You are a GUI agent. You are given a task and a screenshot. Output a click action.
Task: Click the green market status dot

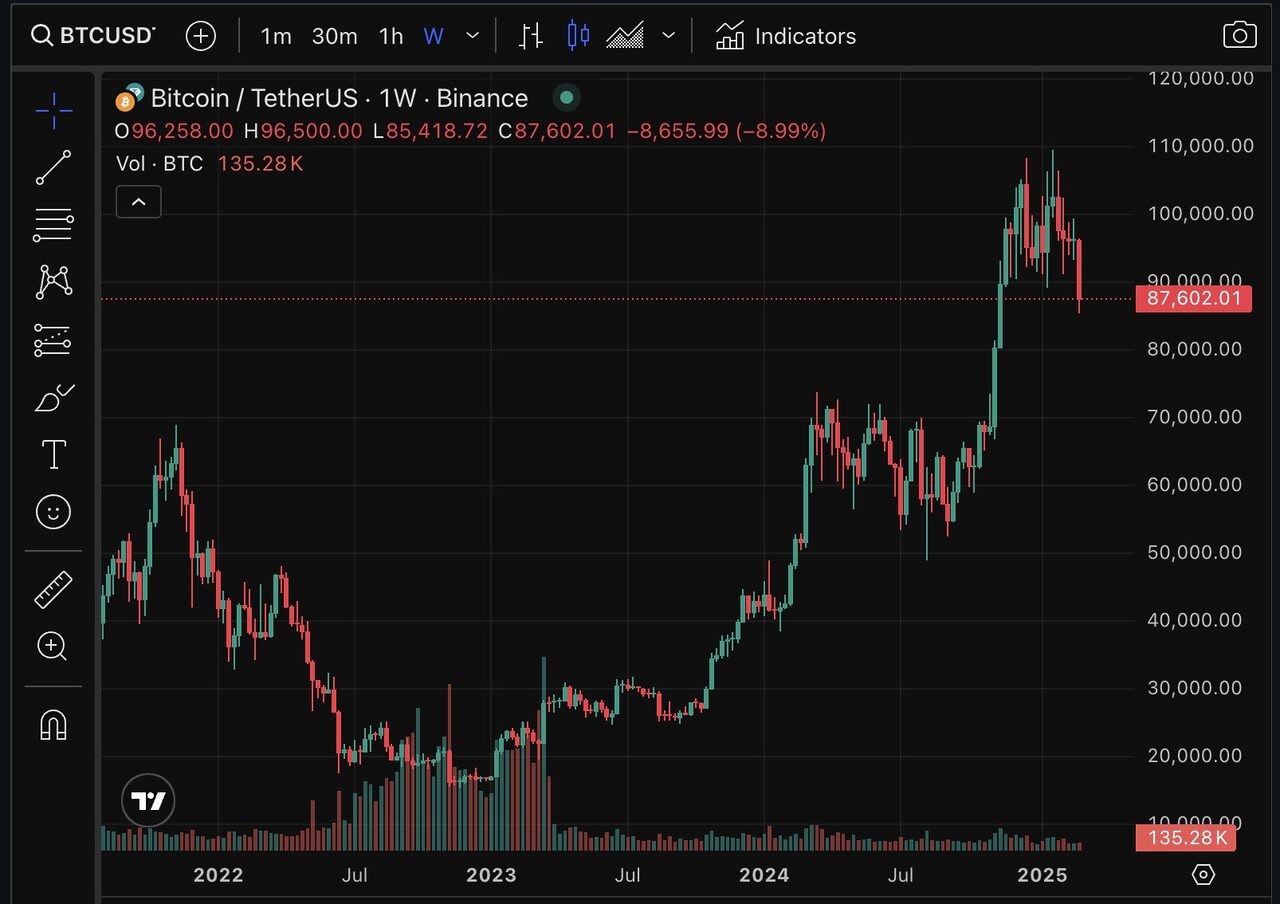(x=567, y=97)
